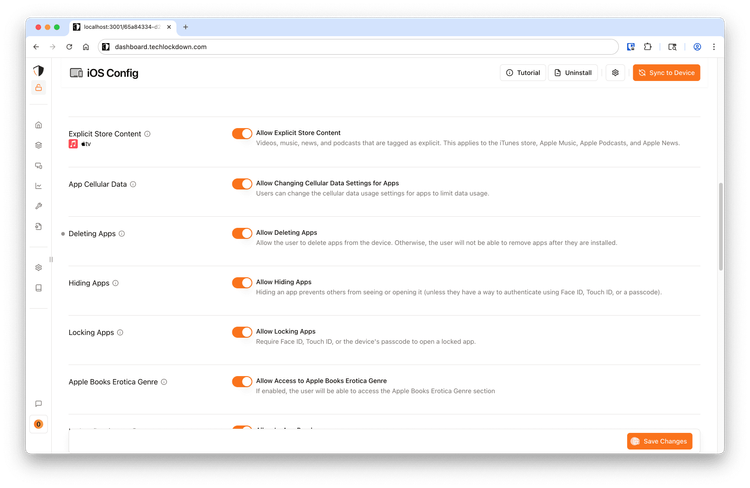Viewport: 750px width, 488px height.
Task: Open the chart analytics sidebar icon
Action: tap(38, 185)
